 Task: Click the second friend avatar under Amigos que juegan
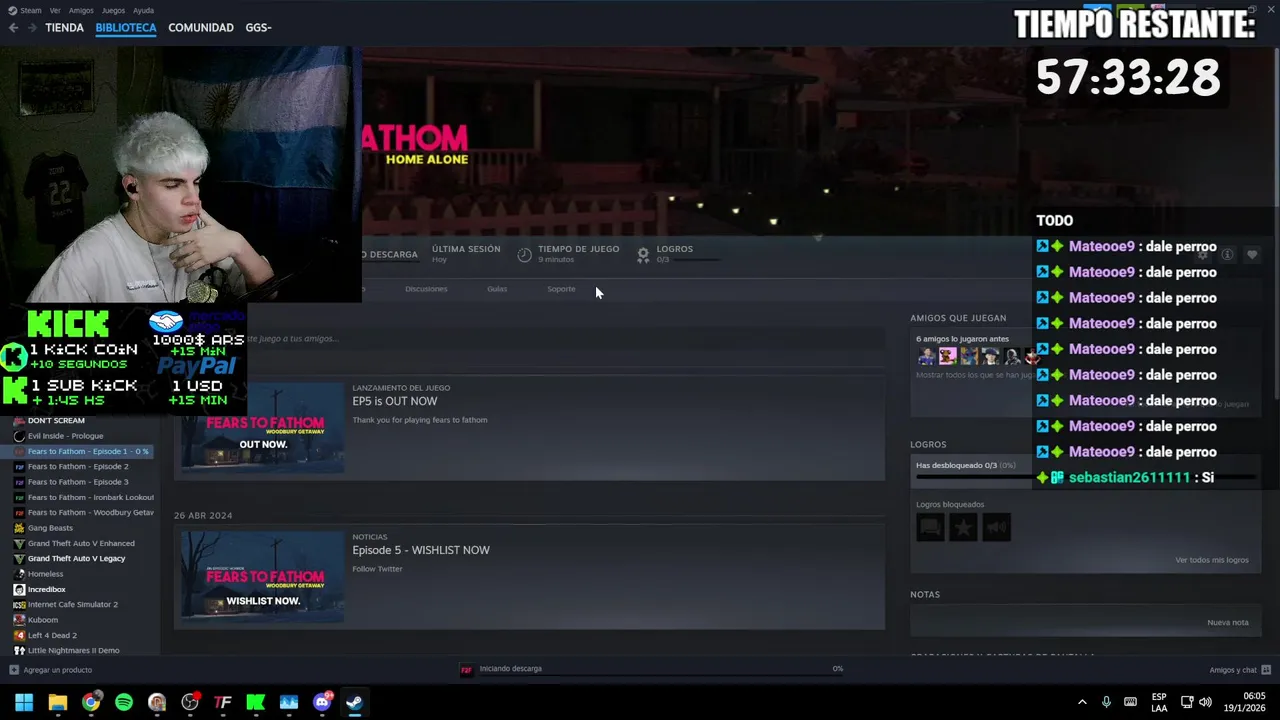tap(948, 356)
